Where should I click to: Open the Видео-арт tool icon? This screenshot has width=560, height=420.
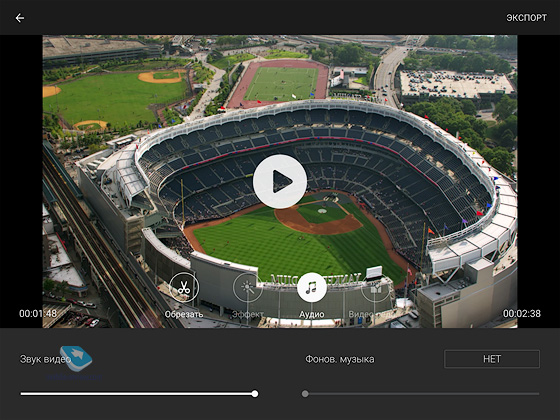[x=375, y=287]
